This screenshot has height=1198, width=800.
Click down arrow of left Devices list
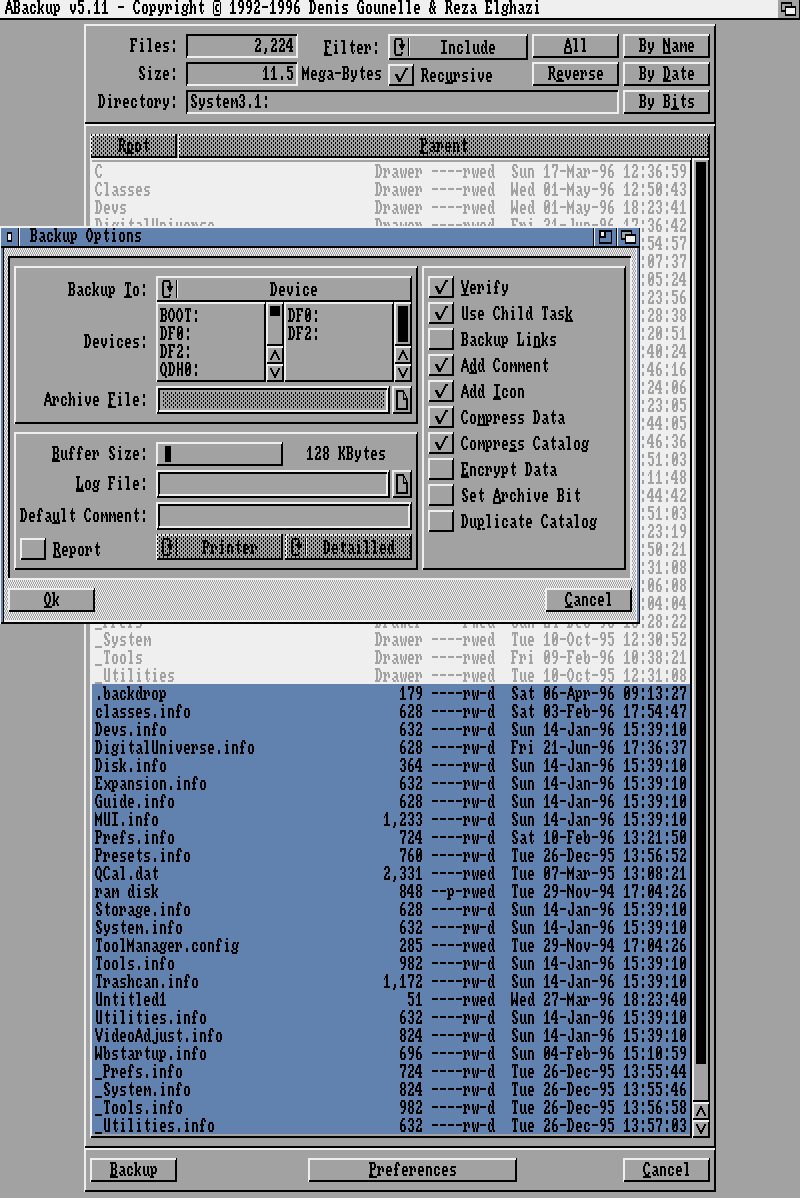click(275, 372)
